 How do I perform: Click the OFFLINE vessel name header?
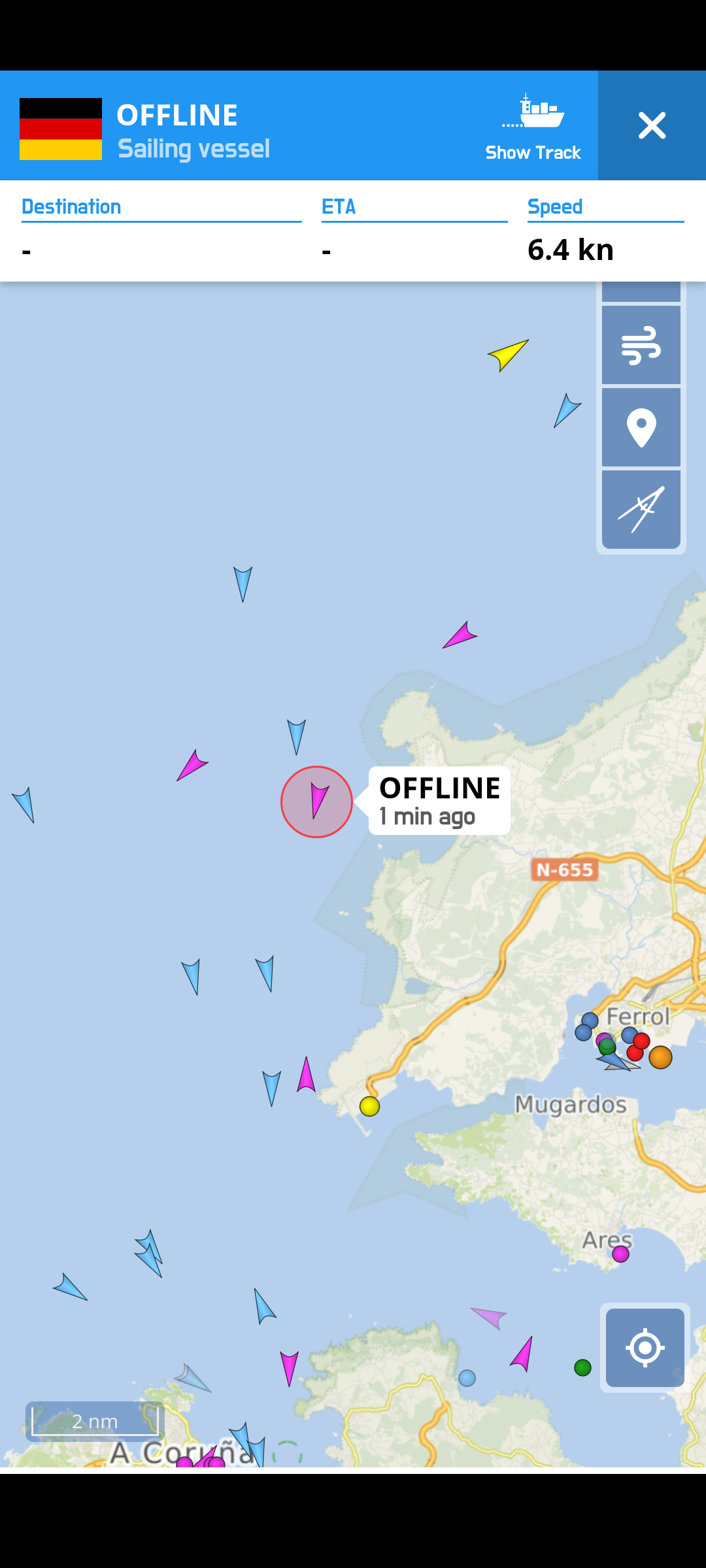tap(177, 115)
